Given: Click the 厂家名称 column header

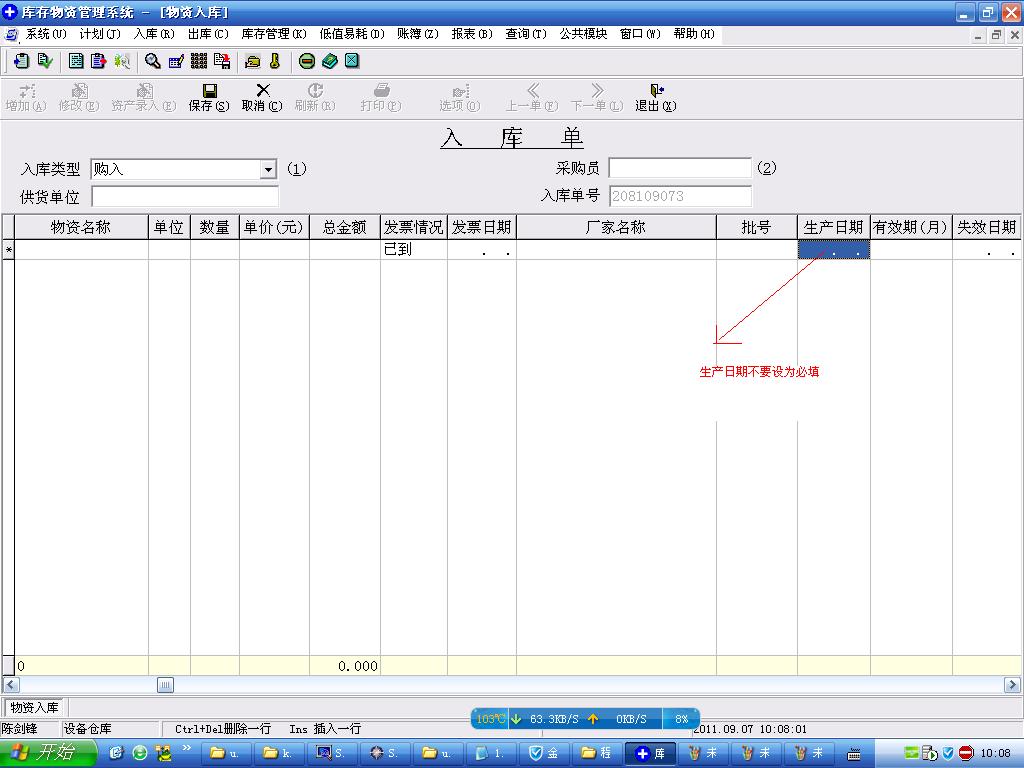Looking at the screenshot, I should pos(616,227).
